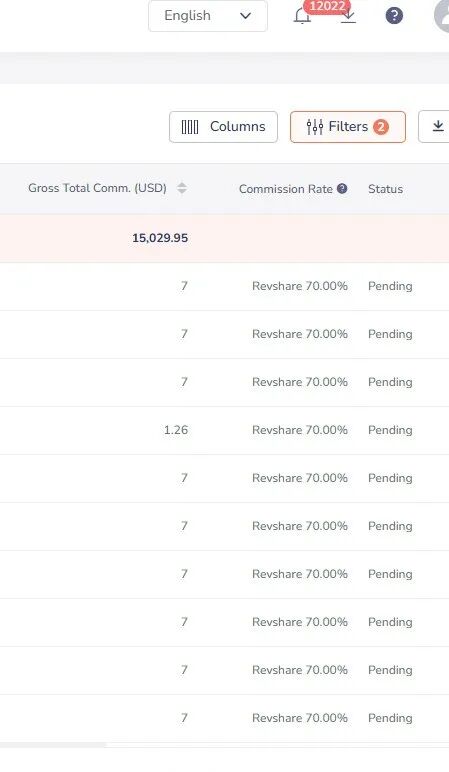Click the Filters sliders icon
Screen dimensions: 449x772
tap(315, 127)
